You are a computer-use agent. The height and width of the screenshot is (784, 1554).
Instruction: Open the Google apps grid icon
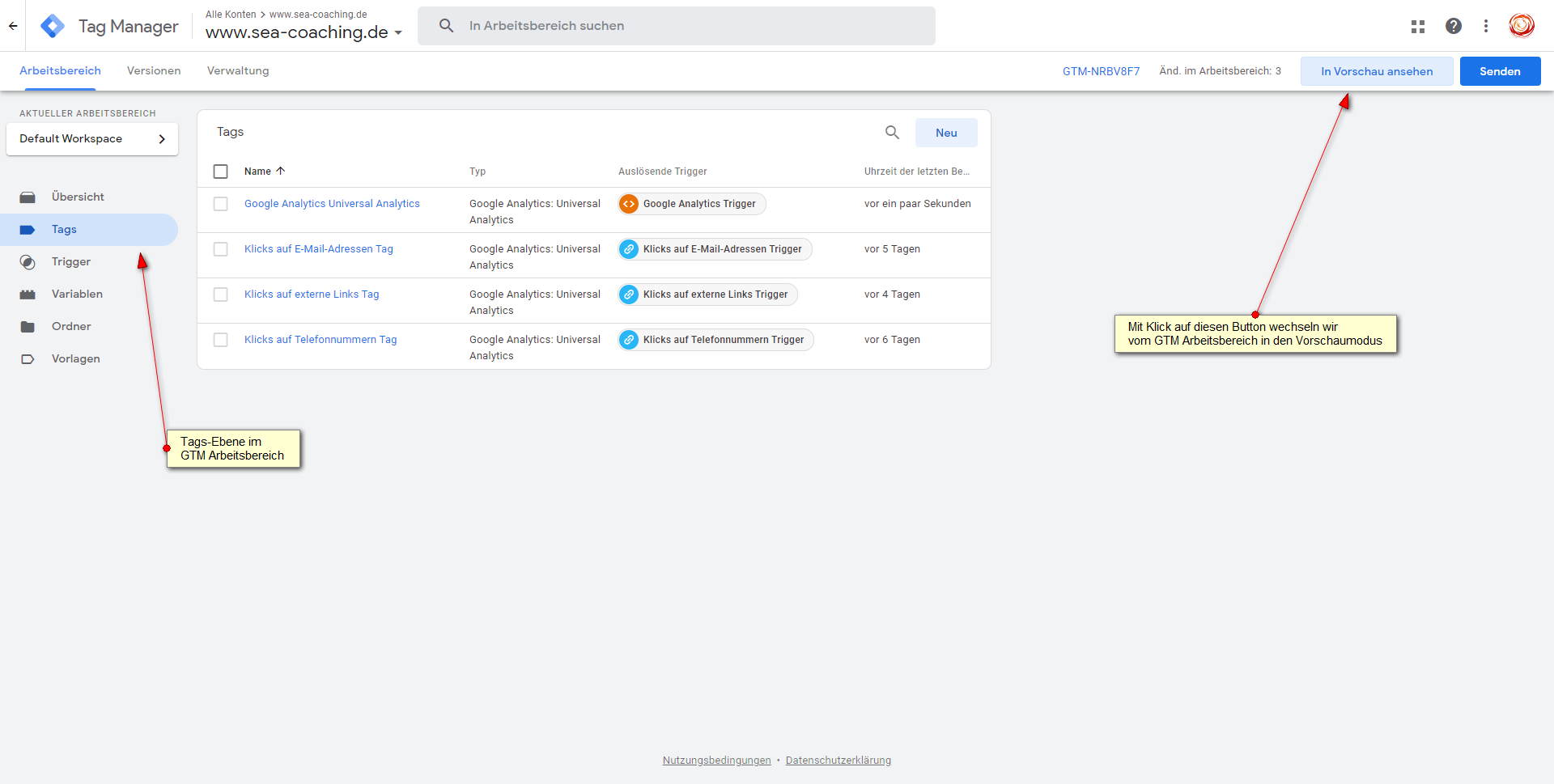(x=1418, y=26)
